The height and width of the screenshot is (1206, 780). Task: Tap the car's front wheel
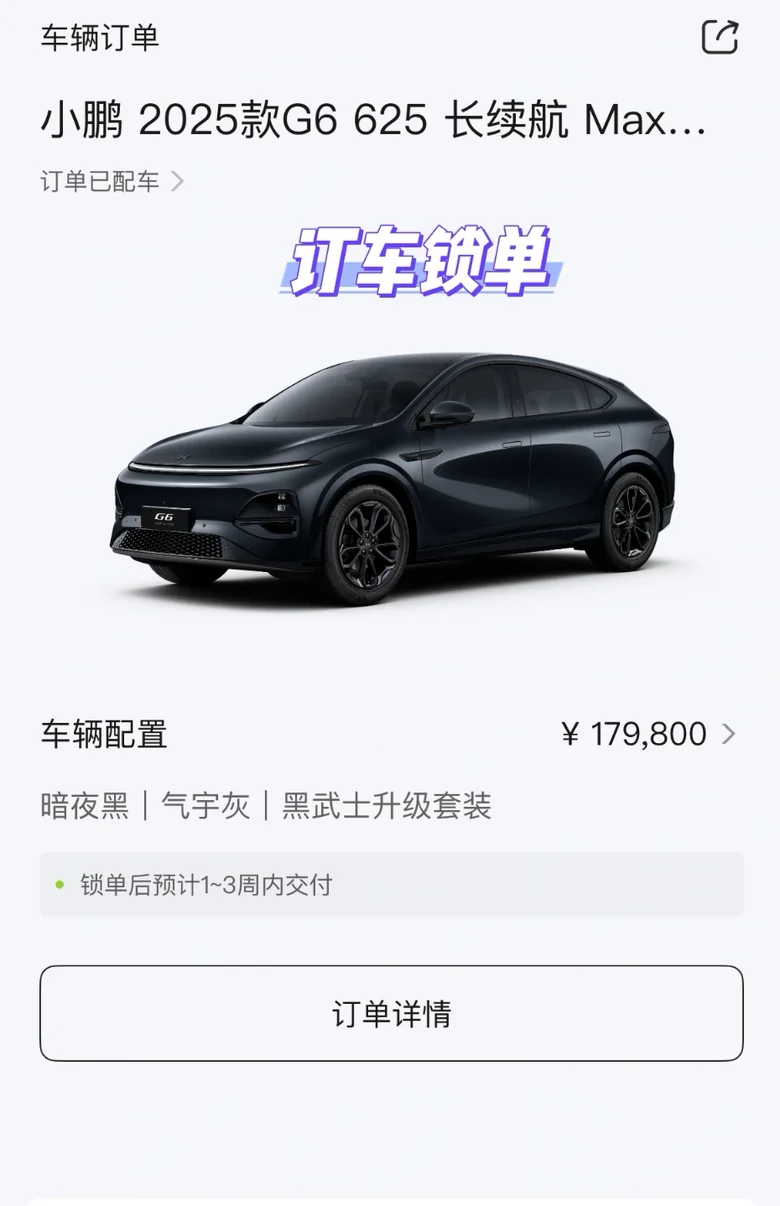pos(366,545)
